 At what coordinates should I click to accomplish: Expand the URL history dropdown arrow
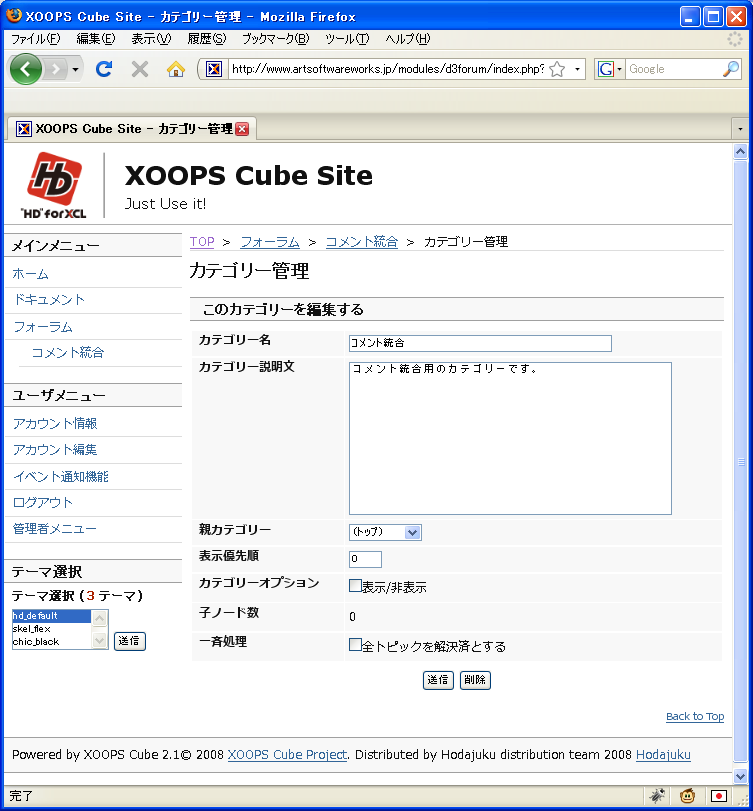coord(578,69)
